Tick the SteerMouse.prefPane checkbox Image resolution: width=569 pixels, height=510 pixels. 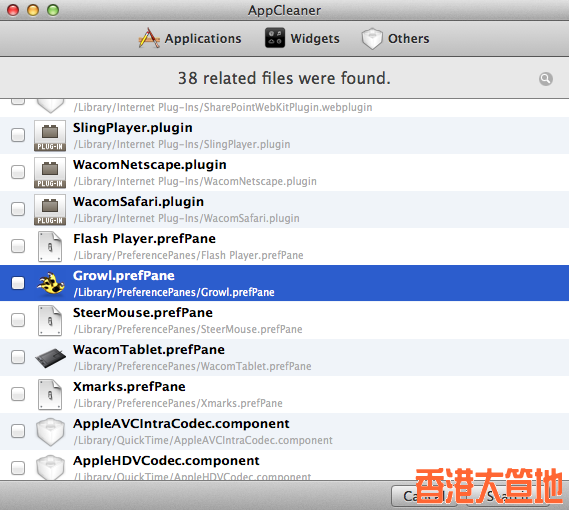point(18,320)
